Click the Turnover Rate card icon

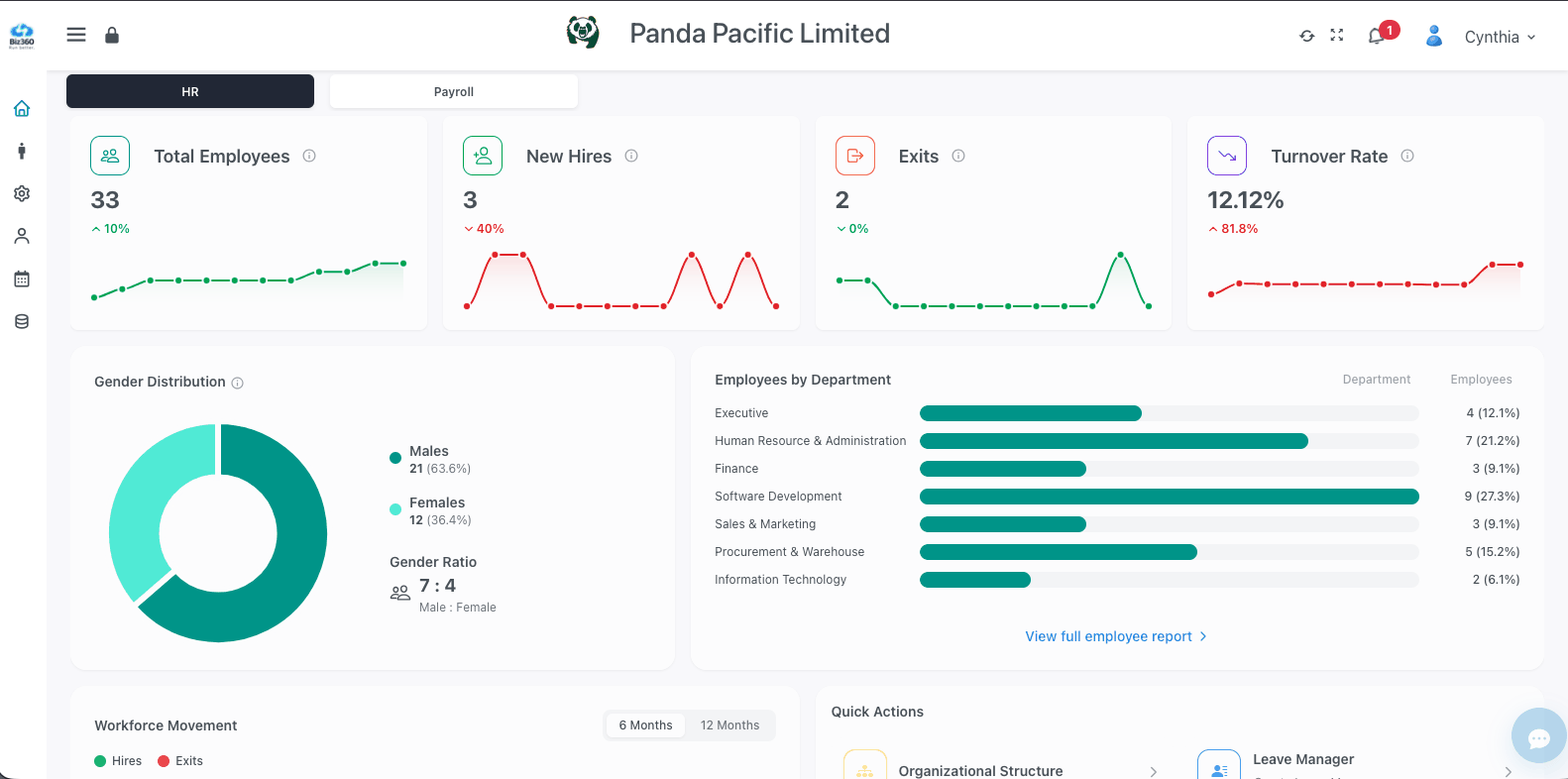pos(1227,156)
